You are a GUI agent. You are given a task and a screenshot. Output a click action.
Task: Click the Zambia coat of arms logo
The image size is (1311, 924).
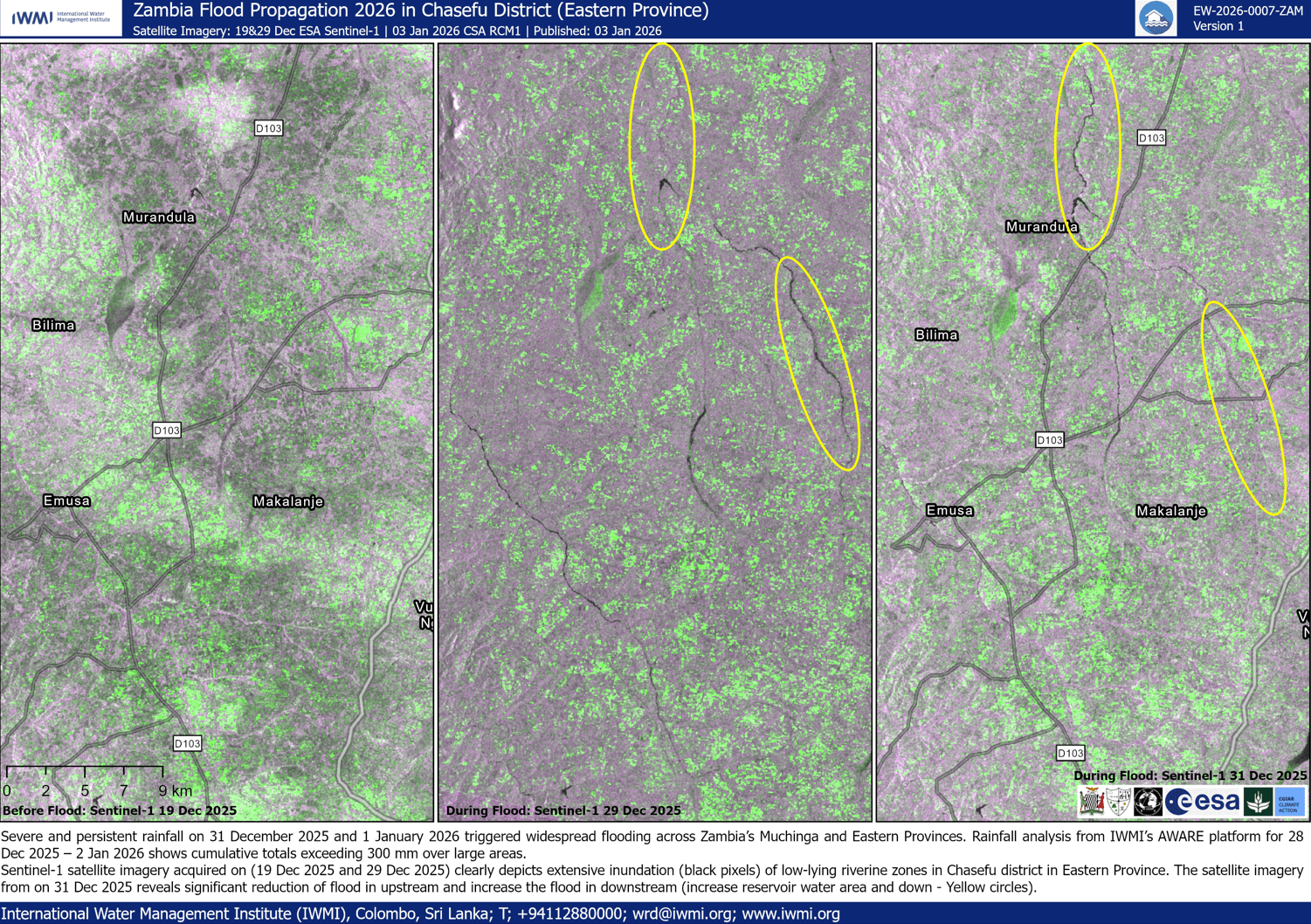1092,802
